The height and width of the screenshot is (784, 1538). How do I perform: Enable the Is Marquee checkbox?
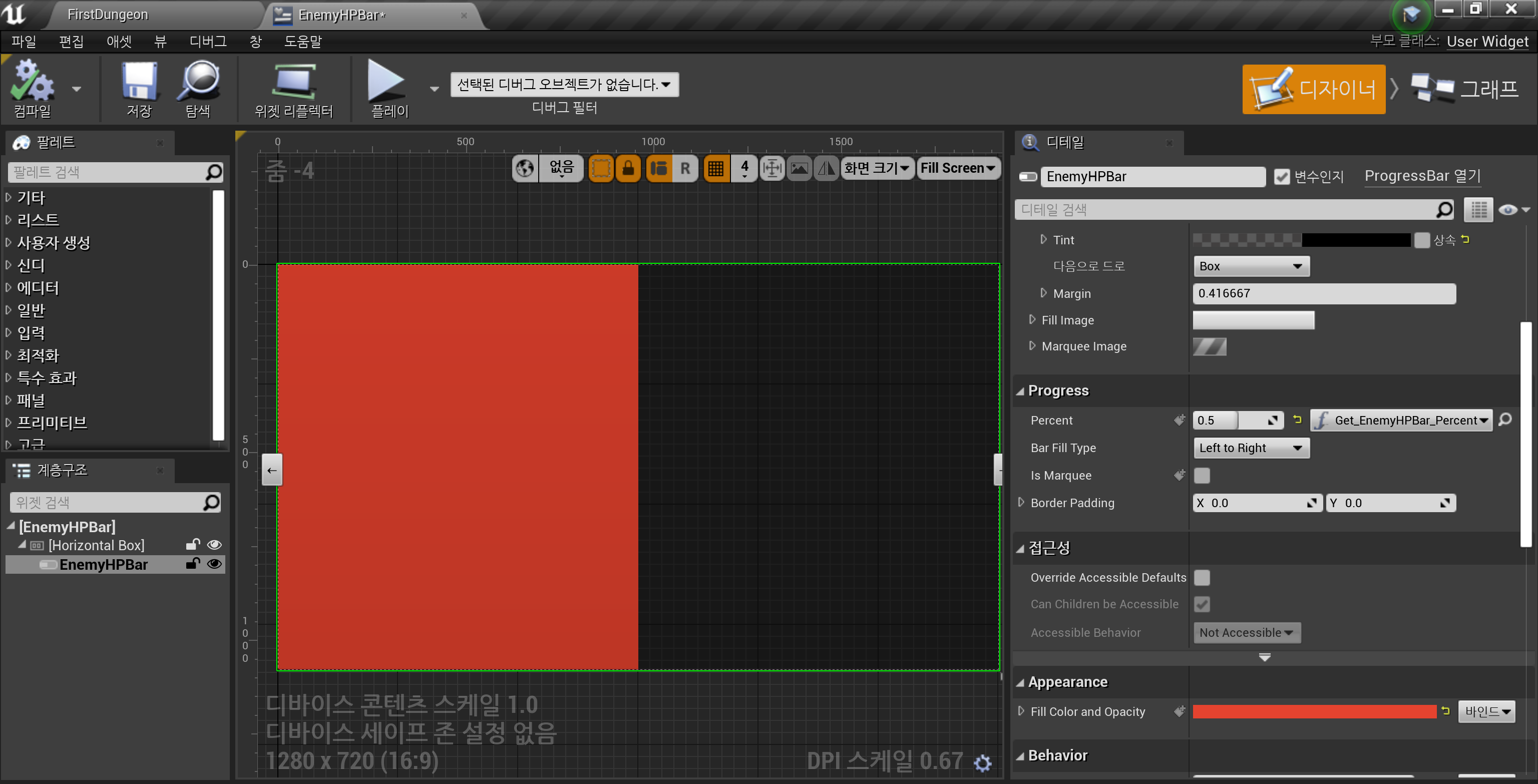coord(1202,475)
